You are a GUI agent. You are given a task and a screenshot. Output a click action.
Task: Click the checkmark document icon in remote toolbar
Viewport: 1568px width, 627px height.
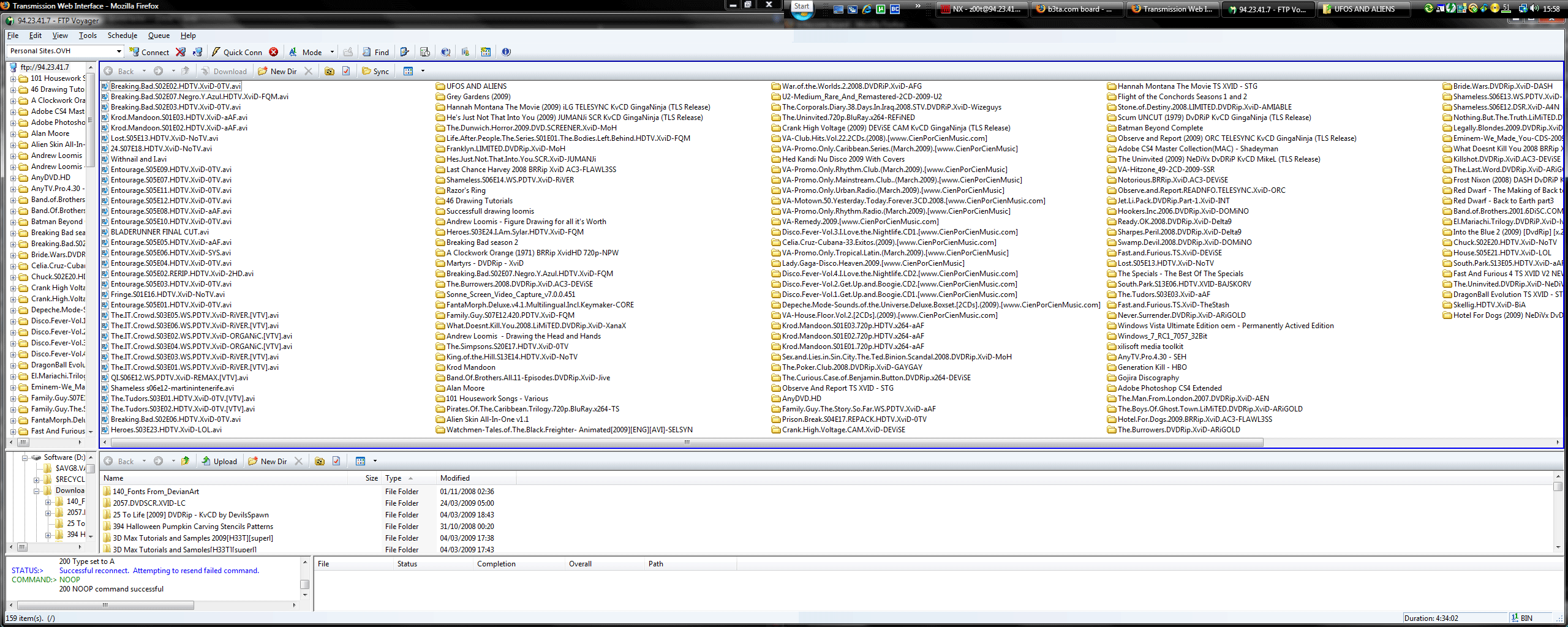(346, 71)
